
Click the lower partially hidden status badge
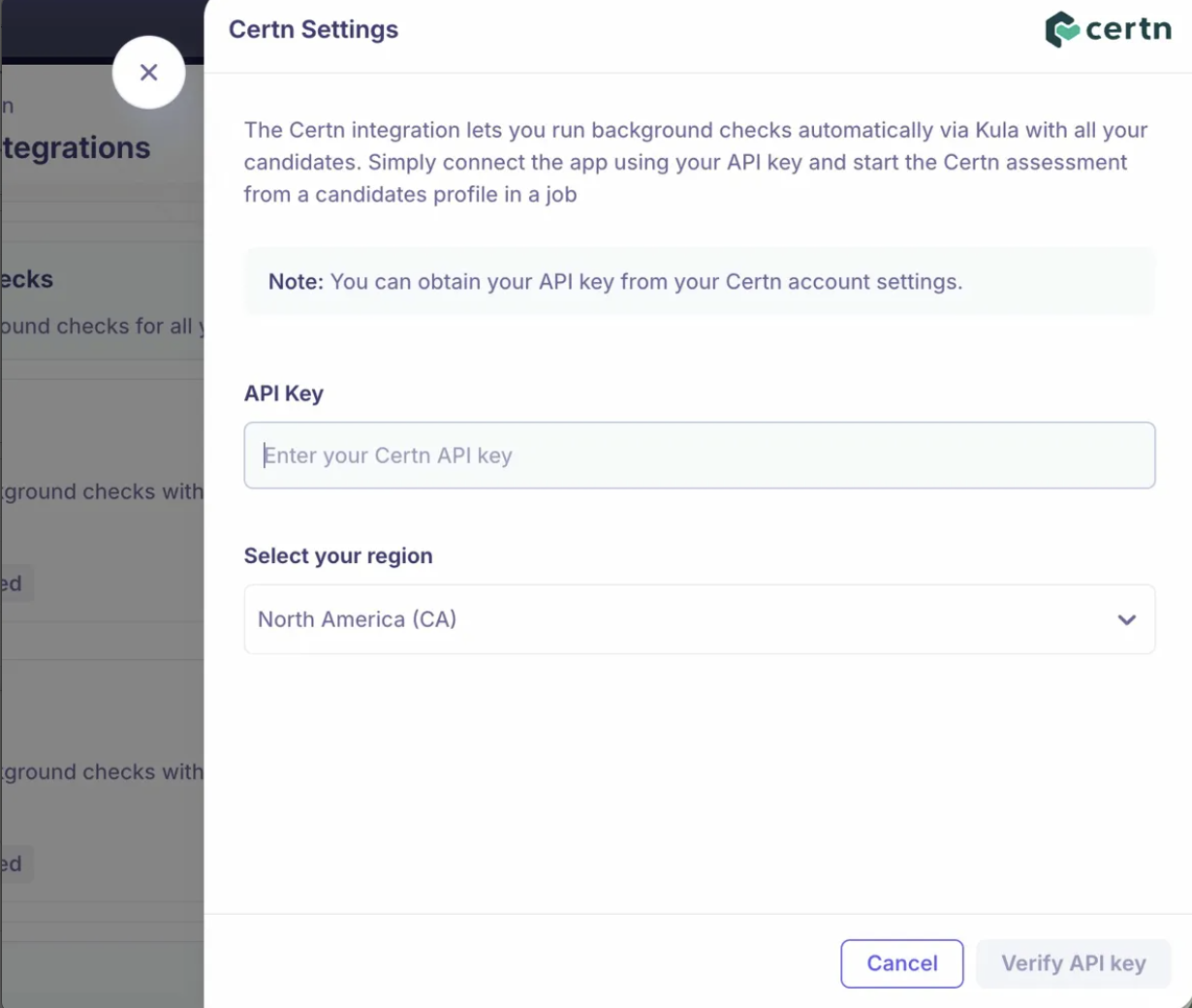pyautogui.click(x=15, y=864)
